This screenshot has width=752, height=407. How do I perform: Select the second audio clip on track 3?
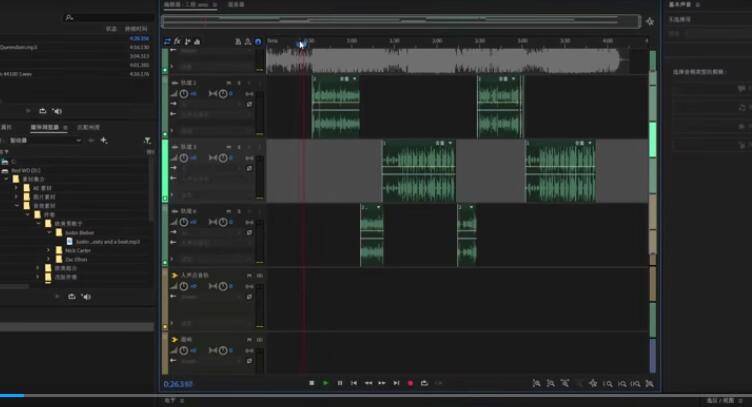point(560,172)
